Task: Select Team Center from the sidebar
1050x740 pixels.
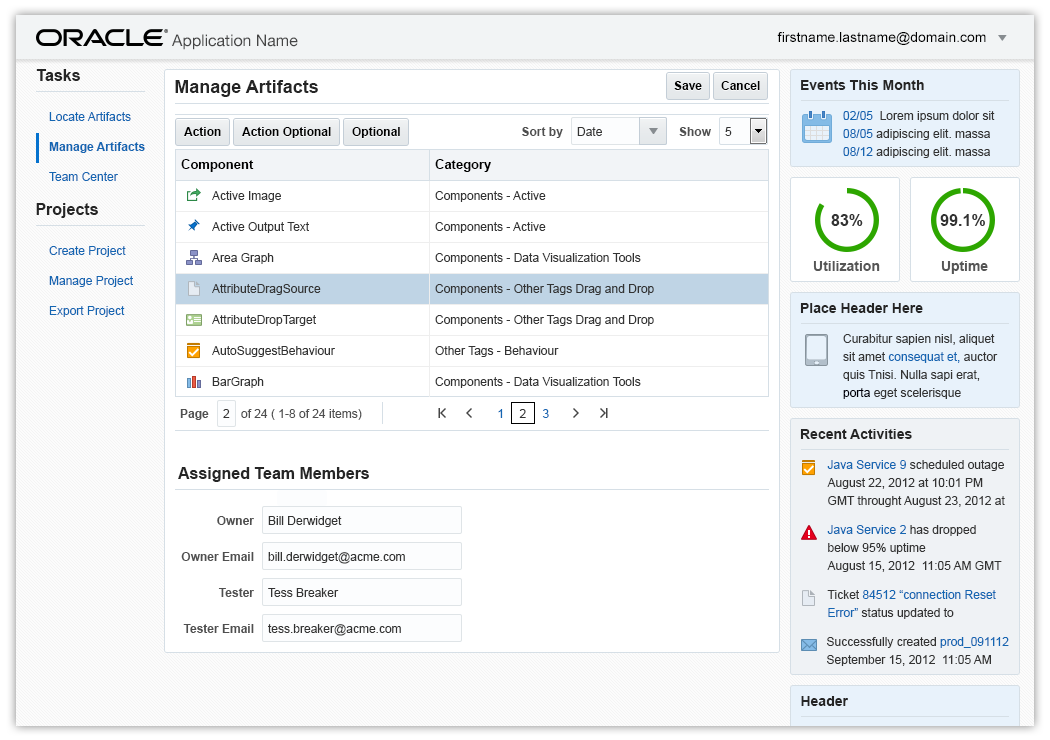Action: (83, 177)
